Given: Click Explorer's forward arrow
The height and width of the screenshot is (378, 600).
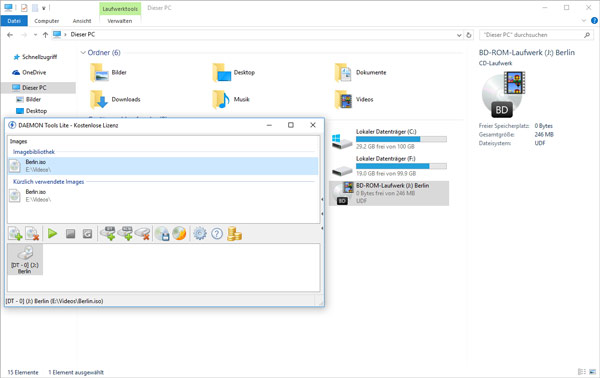Looking at the screenshot, I should (24, 35).
